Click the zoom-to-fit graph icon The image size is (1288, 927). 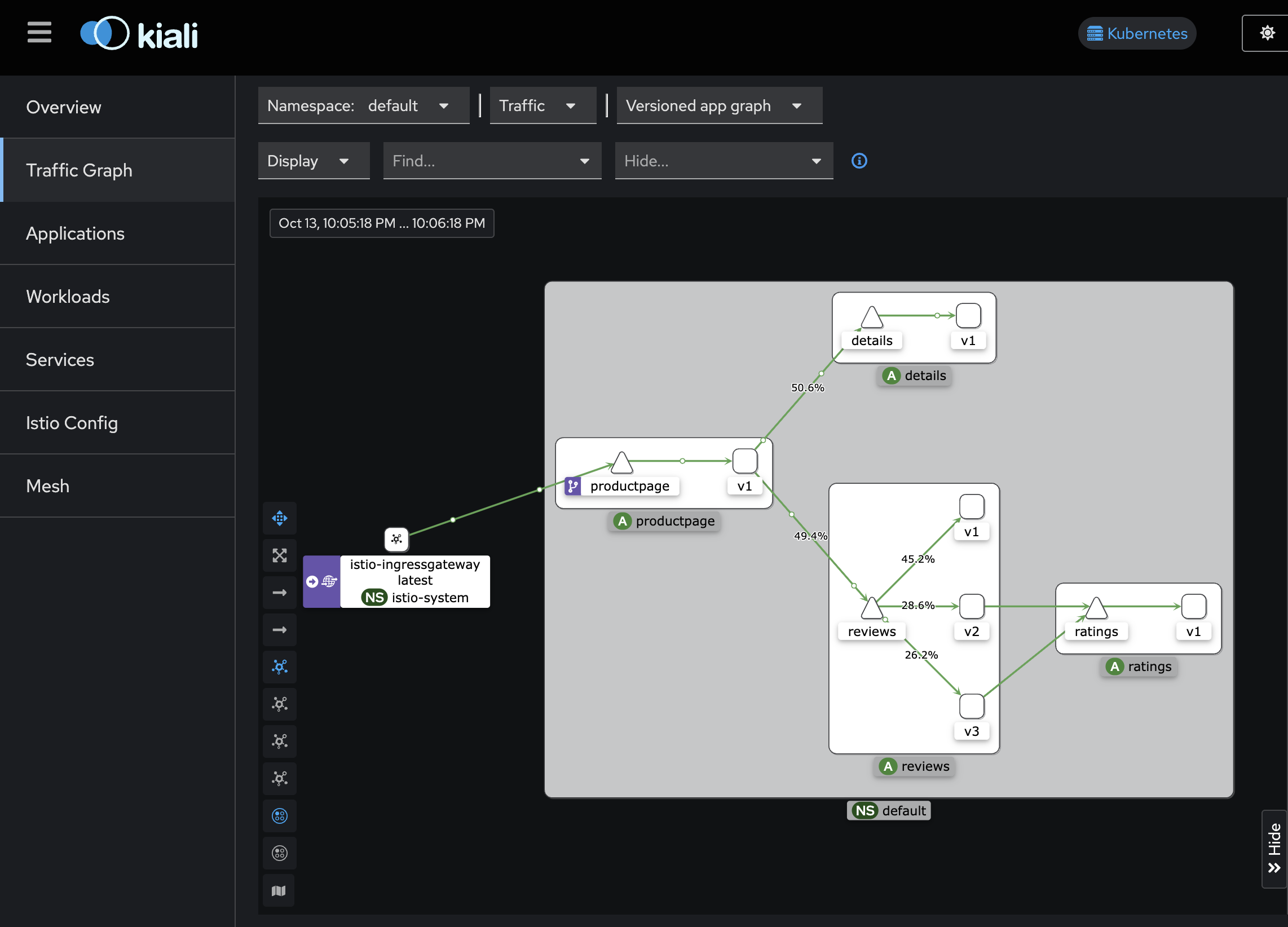click(x=279, y=555)
